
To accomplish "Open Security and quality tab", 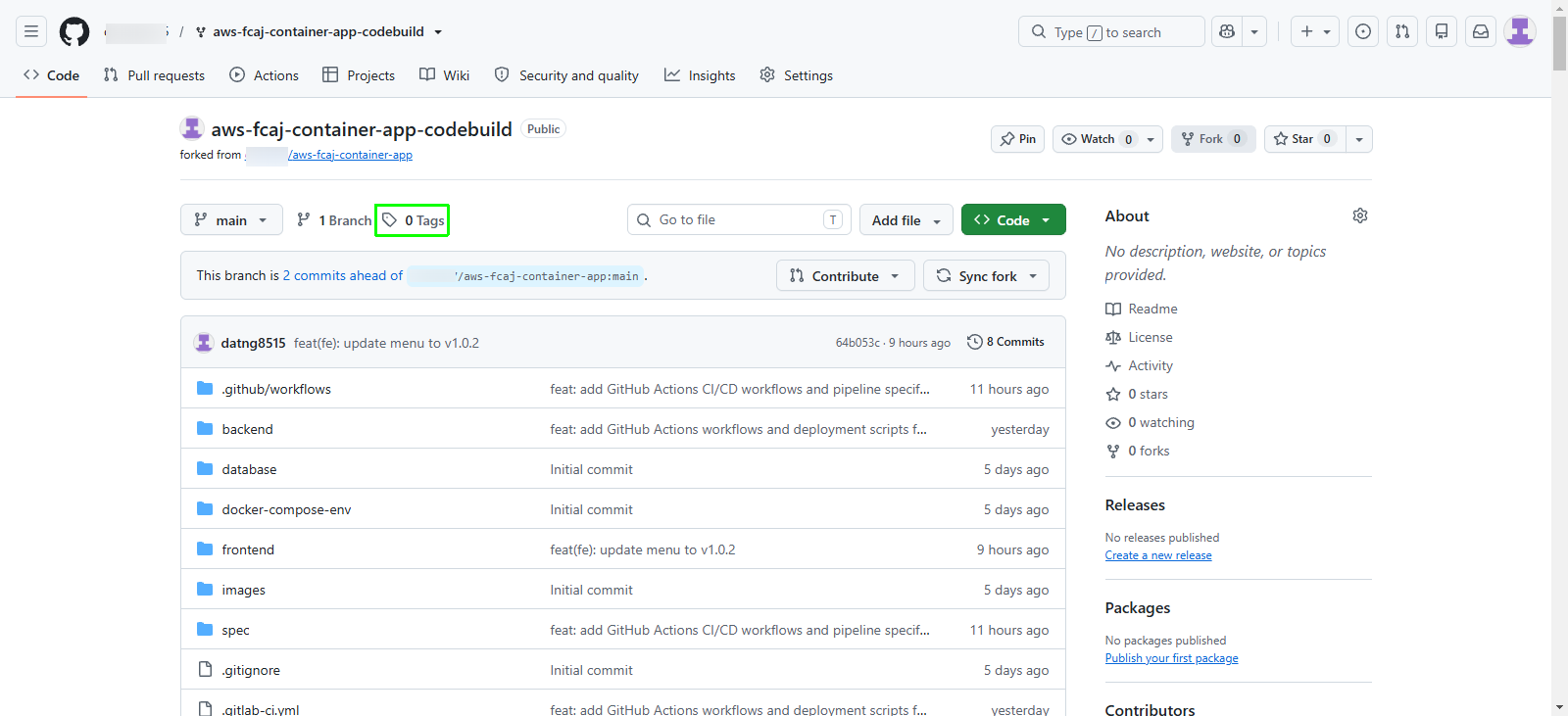I will pyautogui.click(x=566, y=75).
